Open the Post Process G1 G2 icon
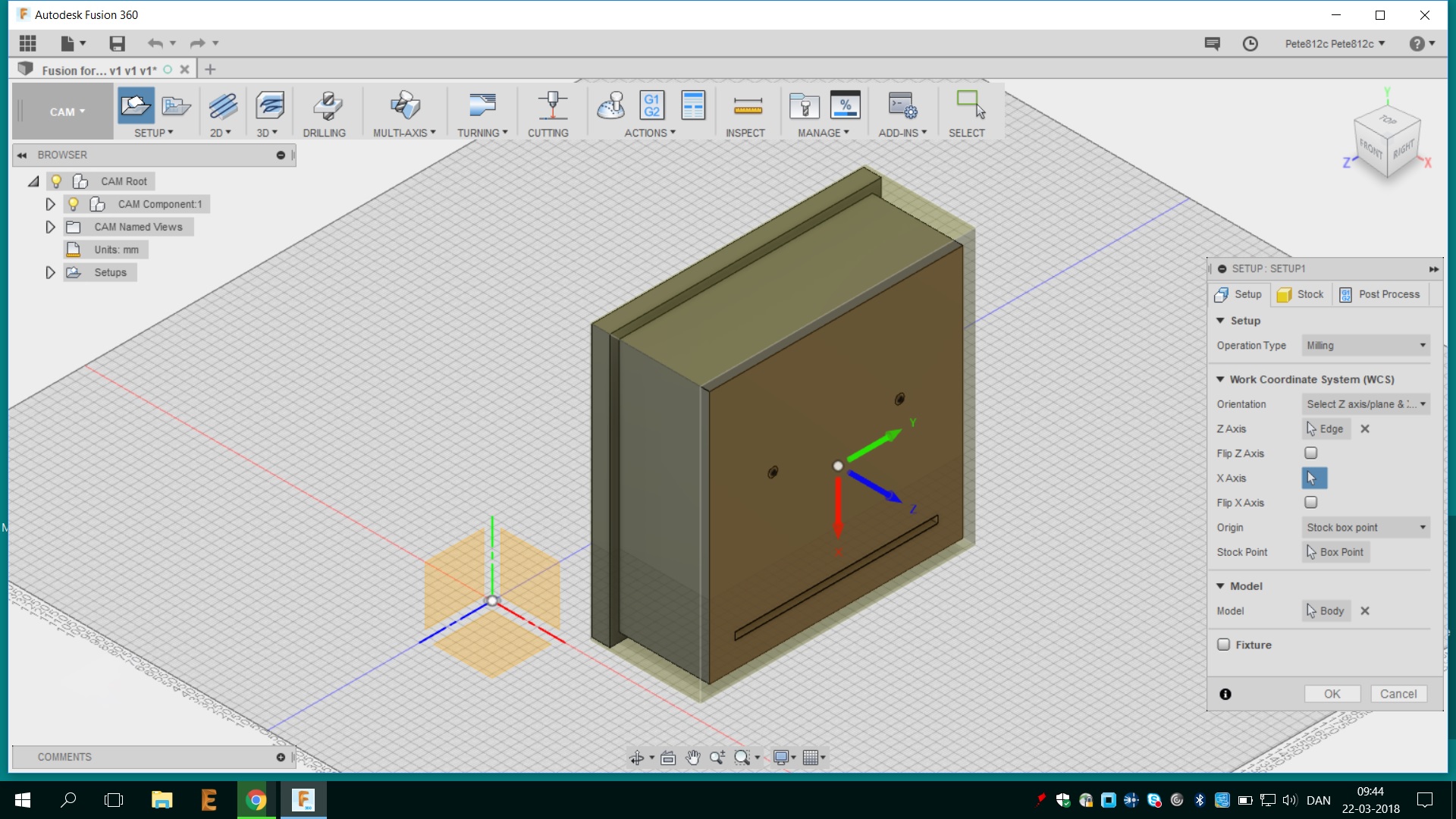Image resolution: width=1456 pixels, height=819 pixels. (651, 105)
